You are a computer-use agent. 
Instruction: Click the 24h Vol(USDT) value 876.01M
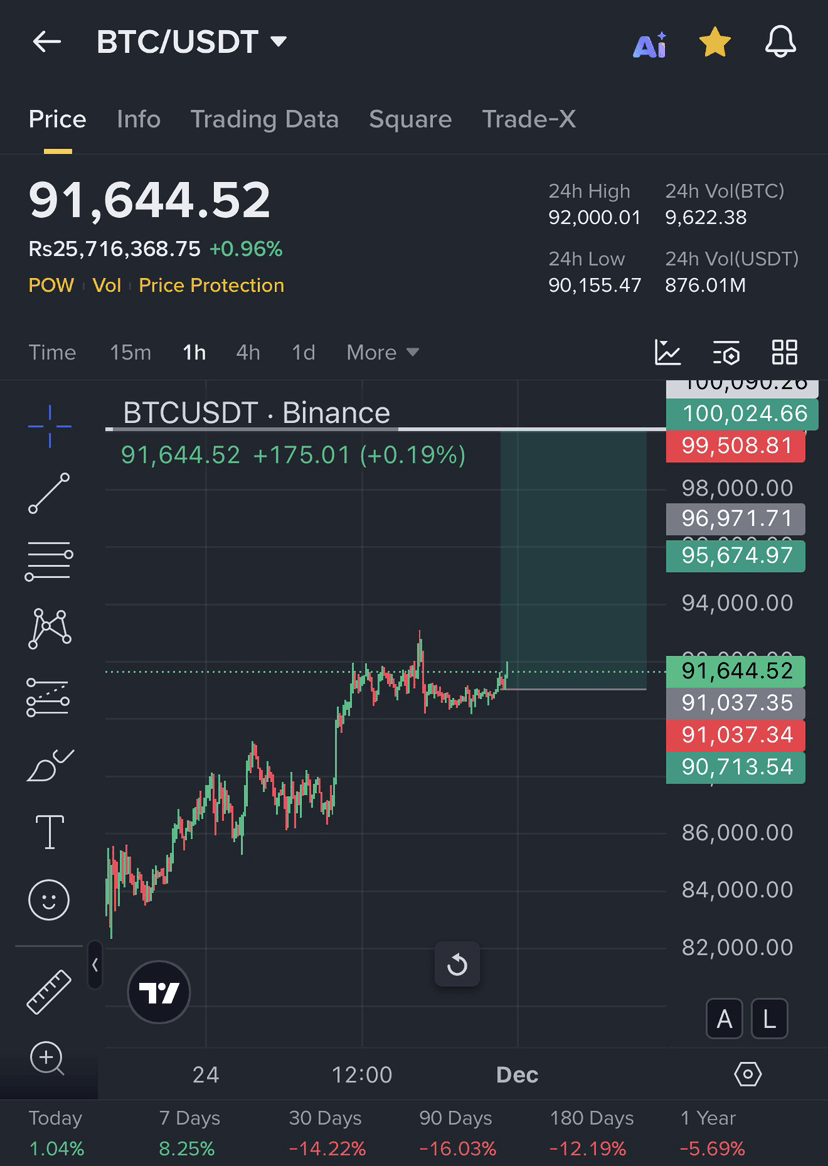coord(705,286)
